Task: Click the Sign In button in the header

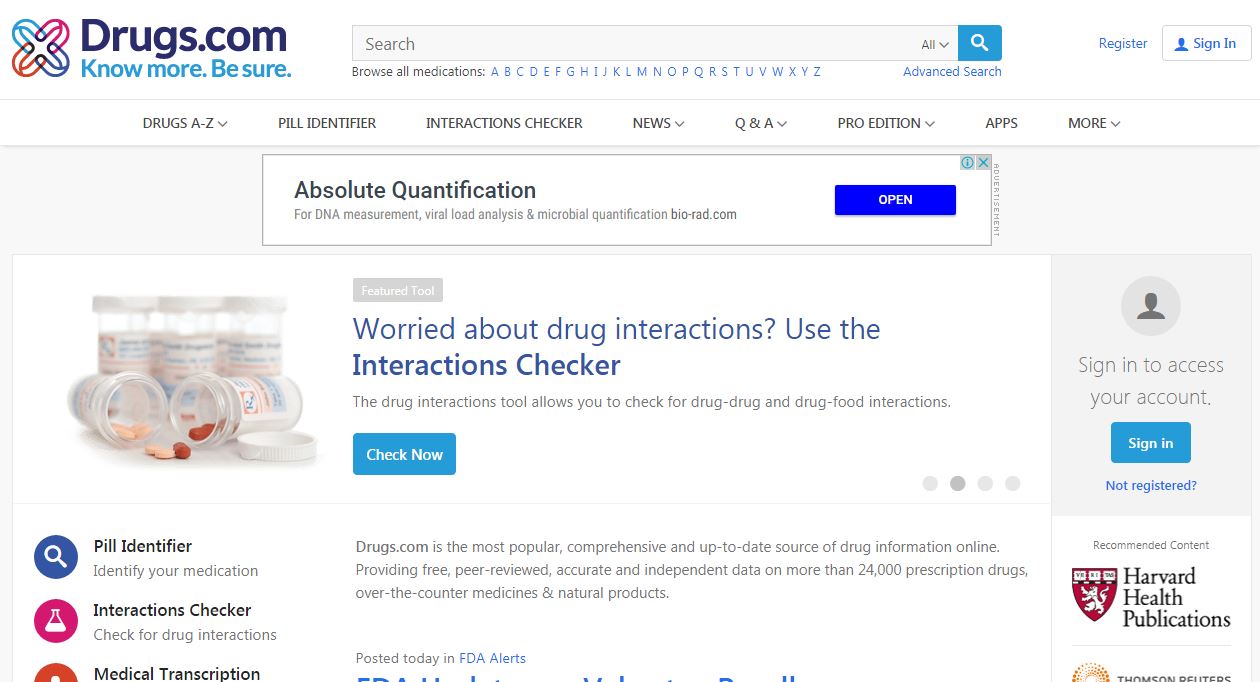Action: [x=1206, y=43]
